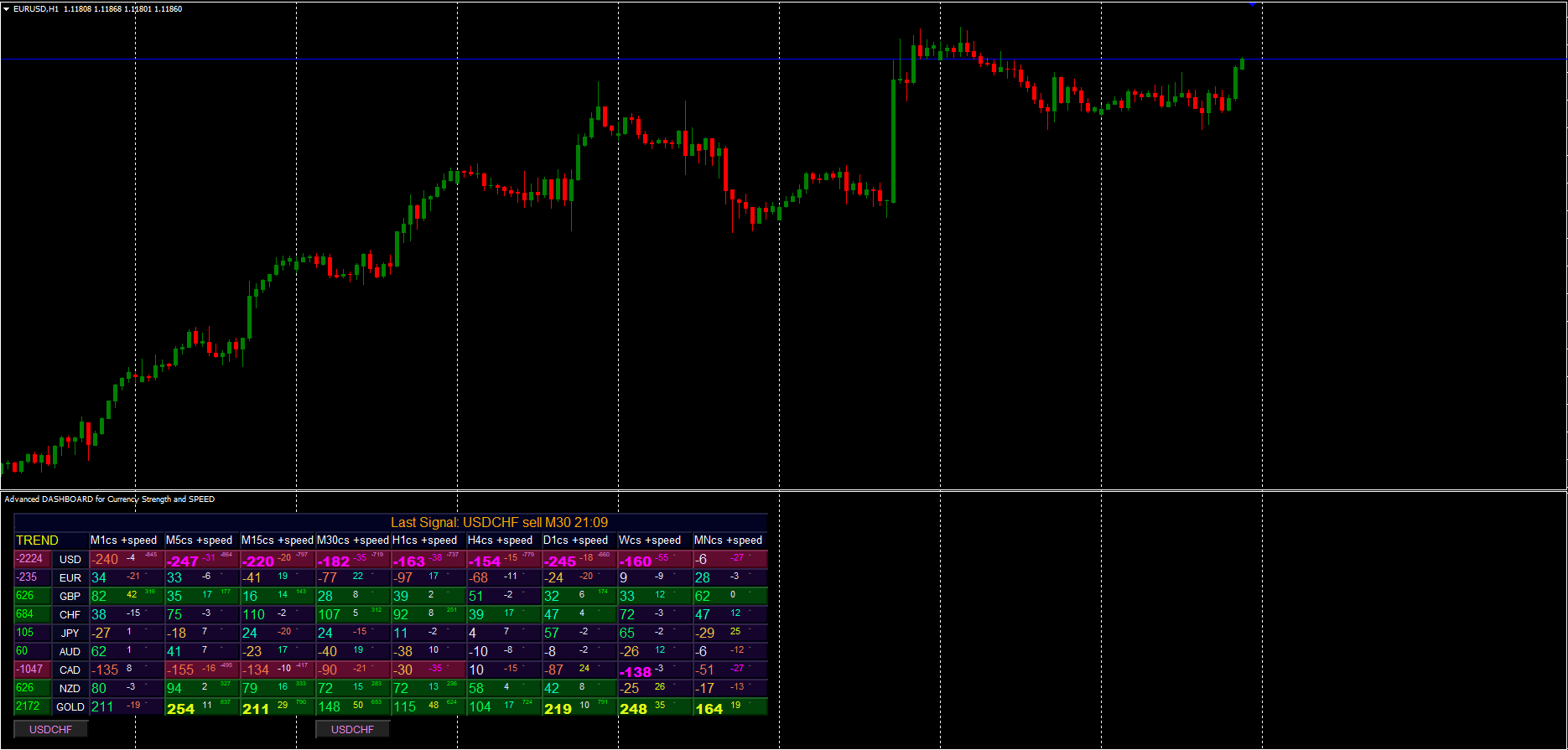Click the 'H1cs +speed' column header
The width and height of the screenshot is (1568, 750).
tap(425, 541)
